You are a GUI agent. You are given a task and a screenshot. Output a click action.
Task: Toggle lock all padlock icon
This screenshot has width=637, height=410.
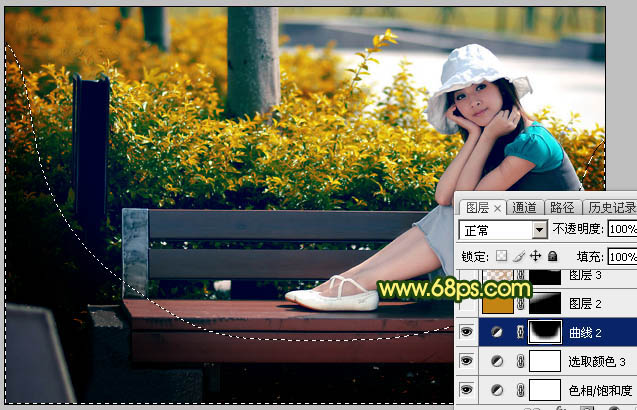552,256
